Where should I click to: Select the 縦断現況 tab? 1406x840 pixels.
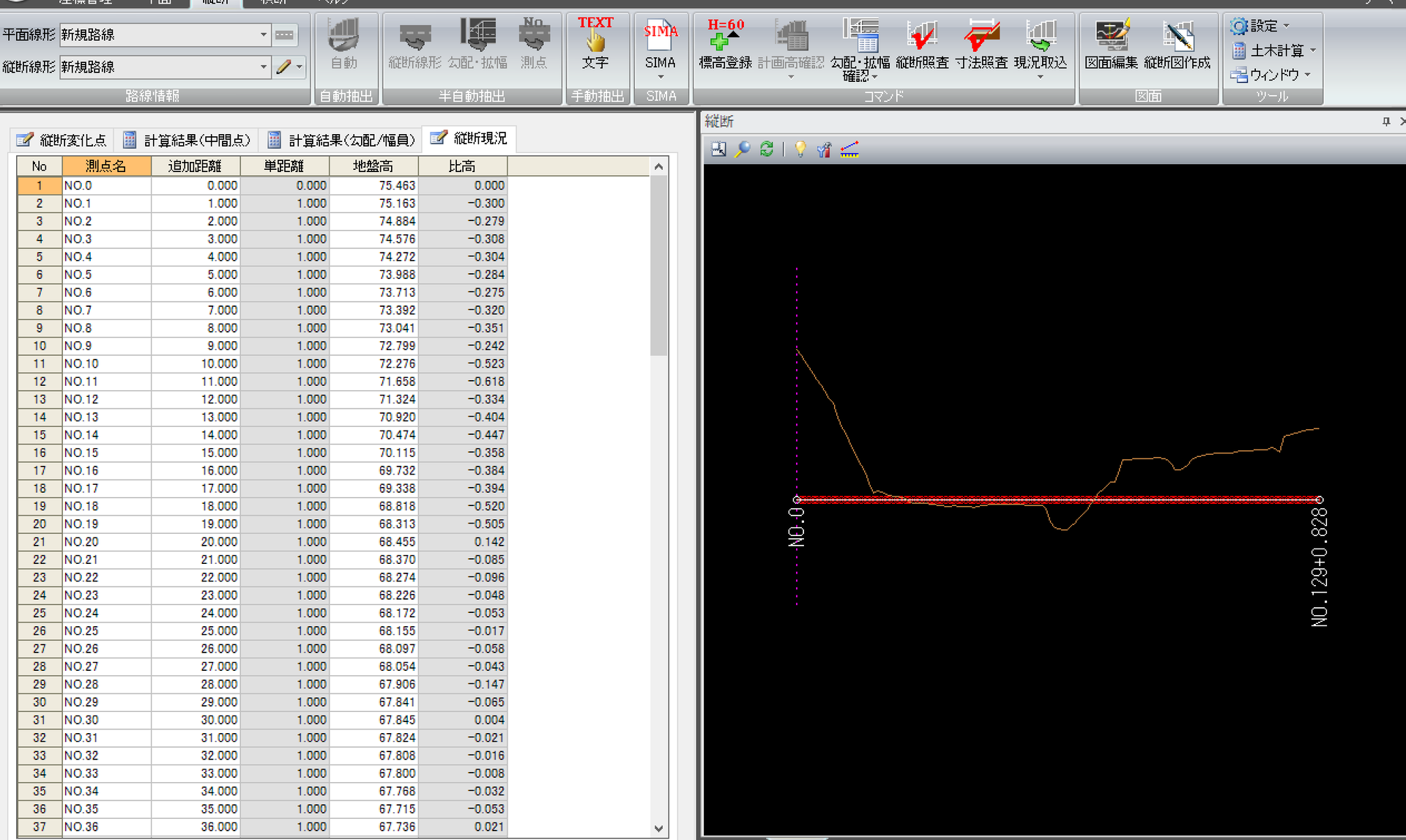click(469, 138)
